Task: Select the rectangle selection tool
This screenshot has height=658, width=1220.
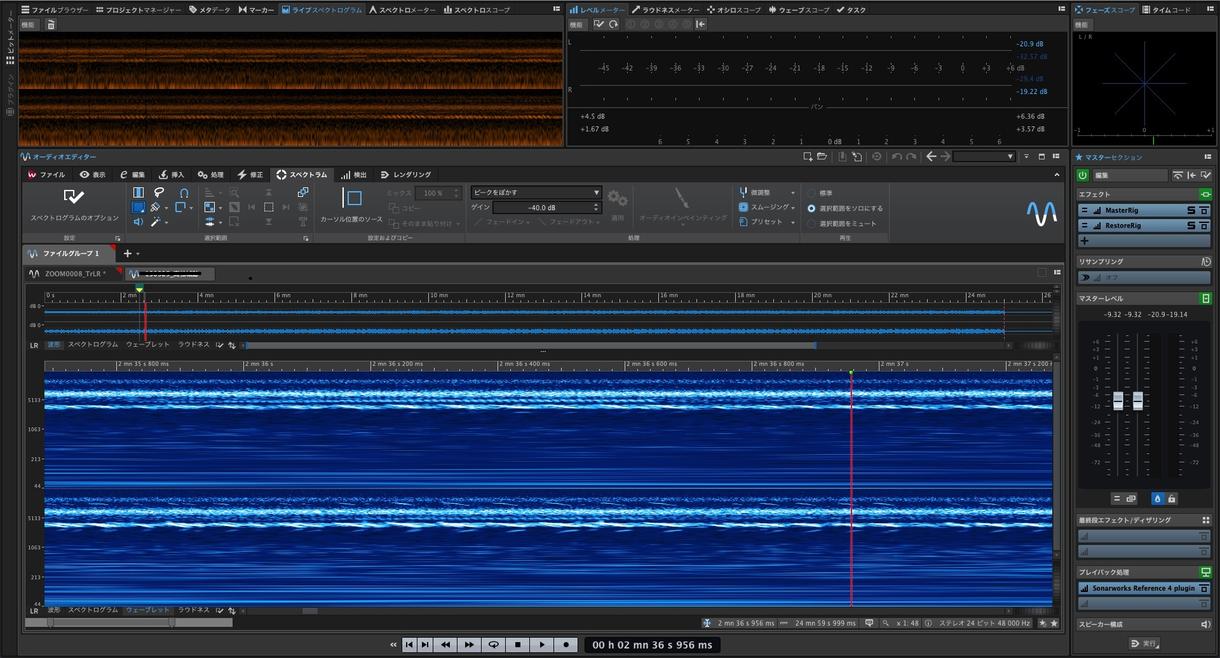Action: tap(138, 207)
